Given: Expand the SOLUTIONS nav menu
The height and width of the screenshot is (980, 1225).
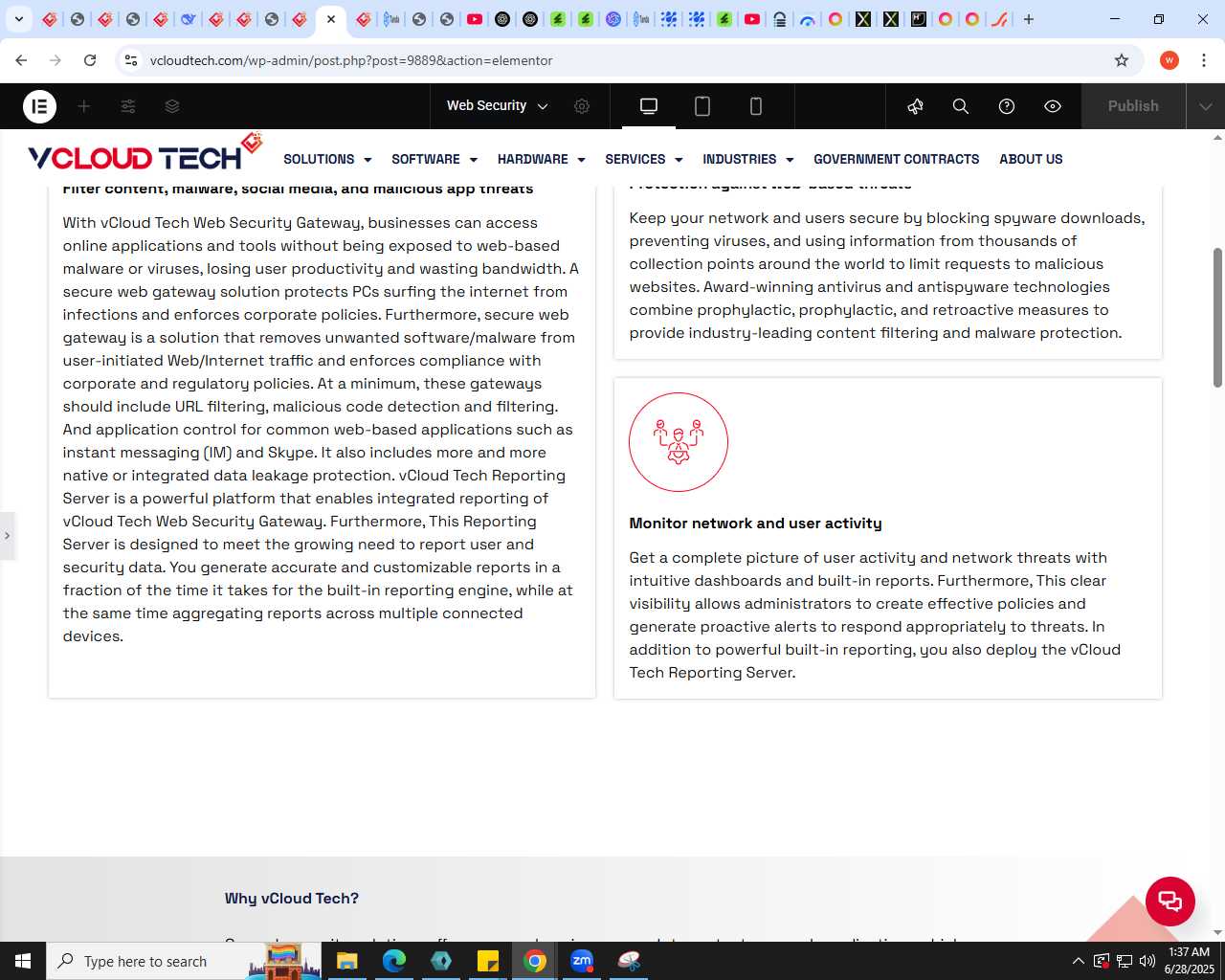Looking at the screenshot, I should (x=327, y=159).
